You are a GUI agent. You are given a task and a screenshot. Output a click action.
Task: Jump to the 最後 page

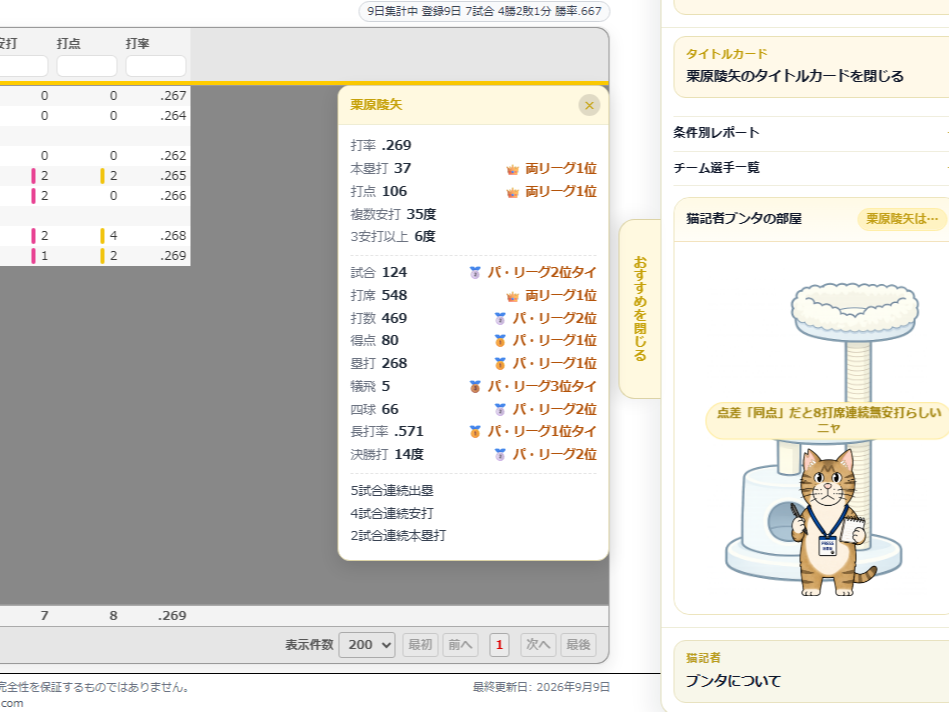pos(578,645)
